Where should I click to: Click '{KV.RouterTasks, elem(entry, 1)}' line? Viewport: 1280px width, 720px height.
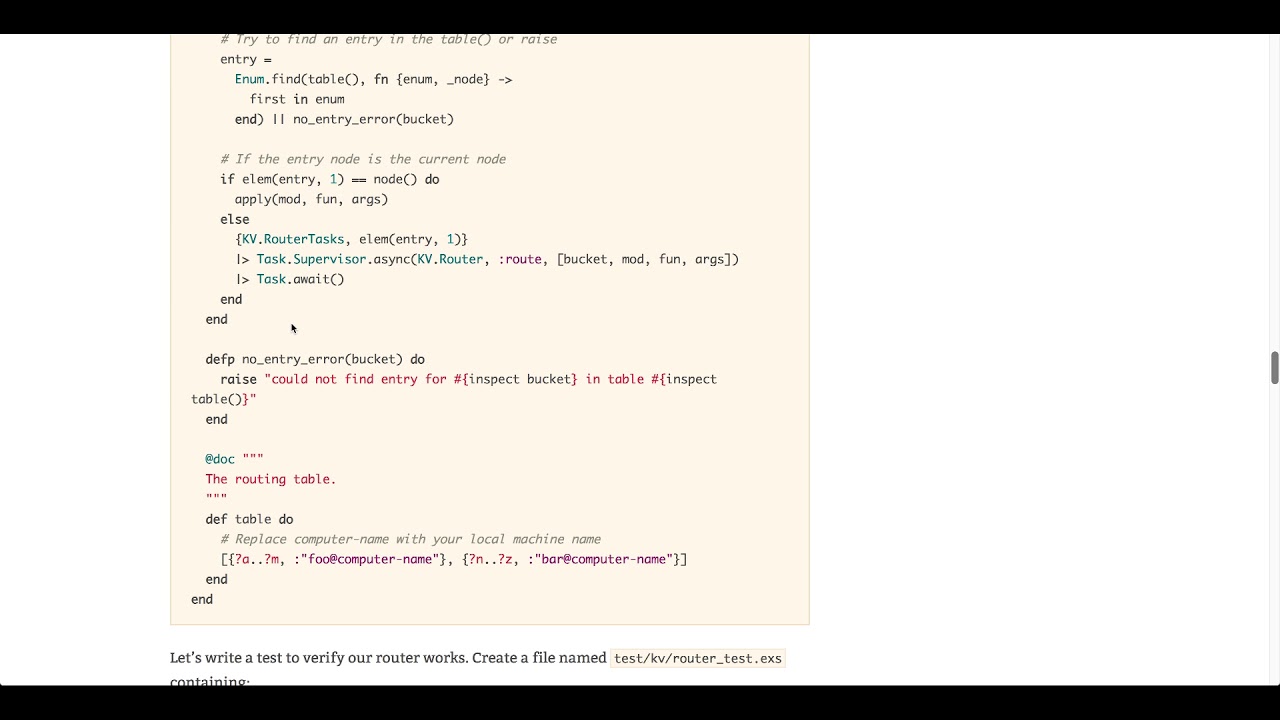[352, 239]
